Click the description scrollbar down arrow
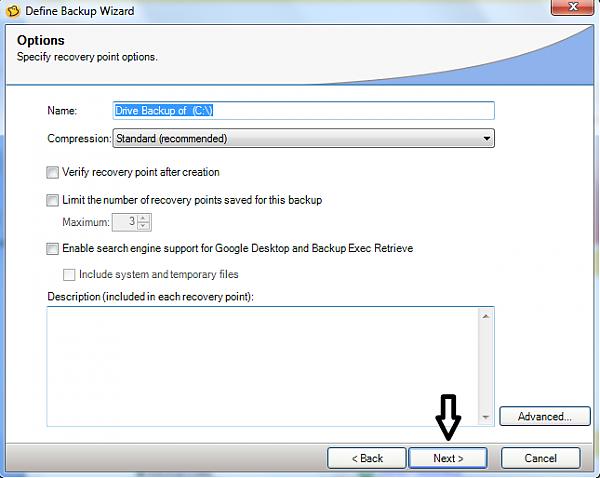Viewport: 600px width, 478px height. pyautogui.click(x=486, y=417)
